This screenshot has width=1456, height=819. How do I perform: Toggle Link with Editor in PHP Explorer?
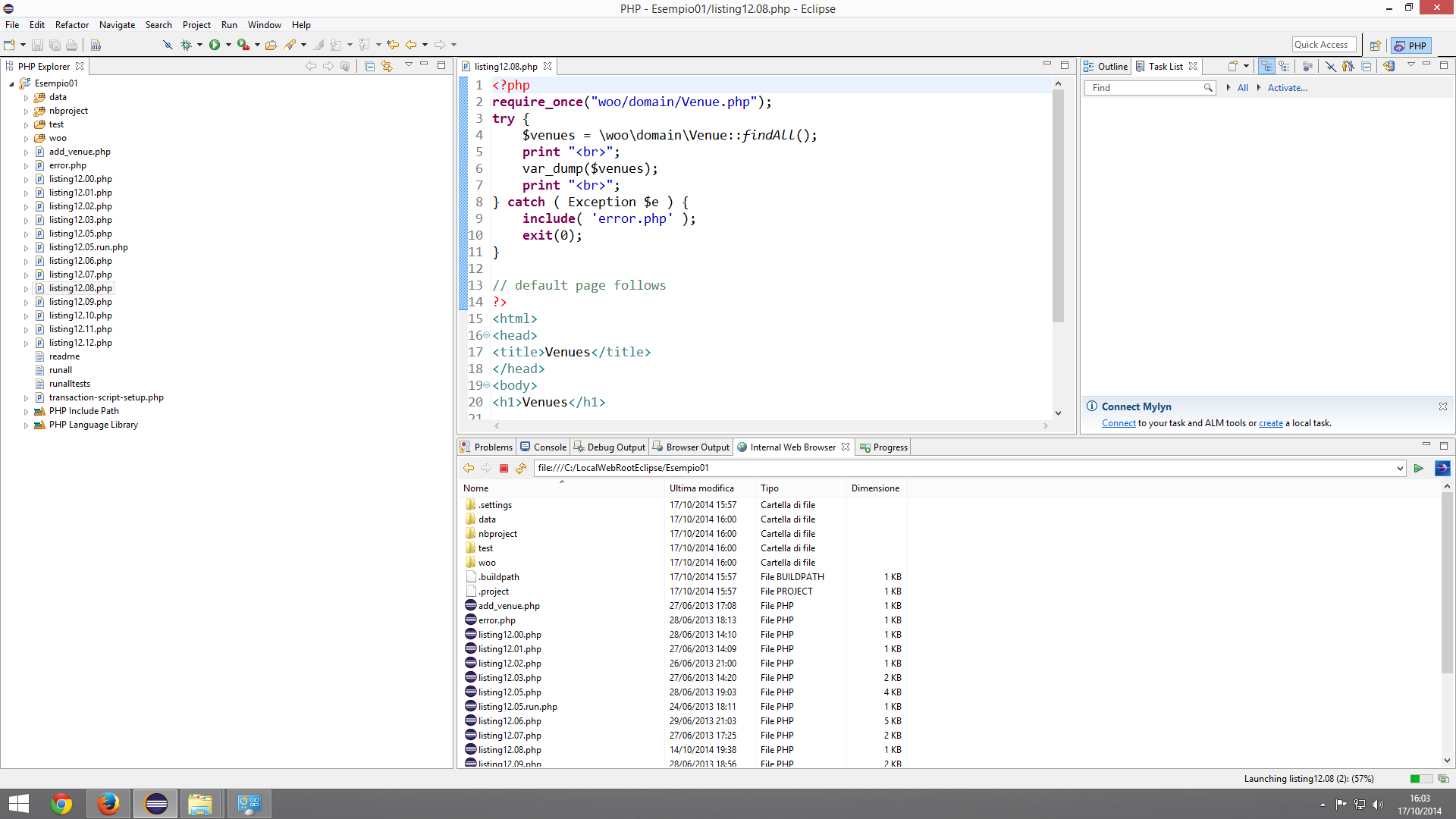pyautogui.click(x=387, y=67)
